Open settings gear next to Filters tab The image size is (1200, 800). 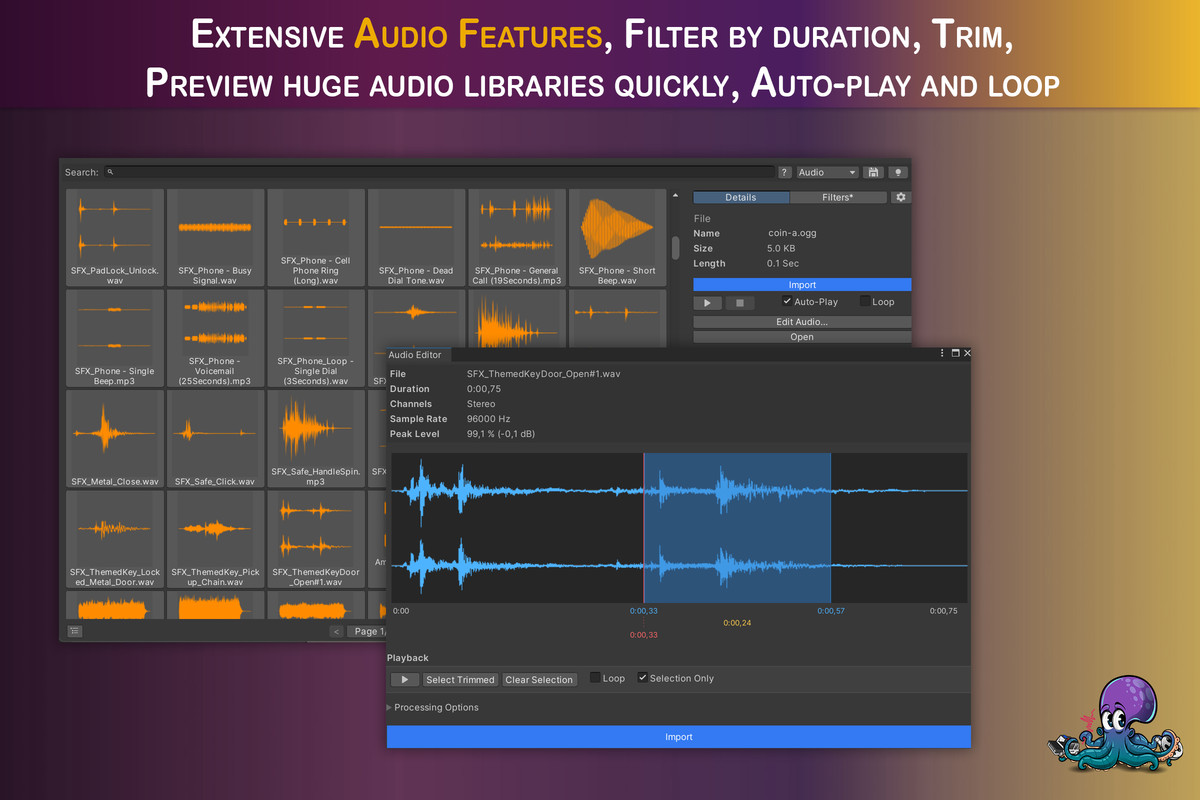901,198
